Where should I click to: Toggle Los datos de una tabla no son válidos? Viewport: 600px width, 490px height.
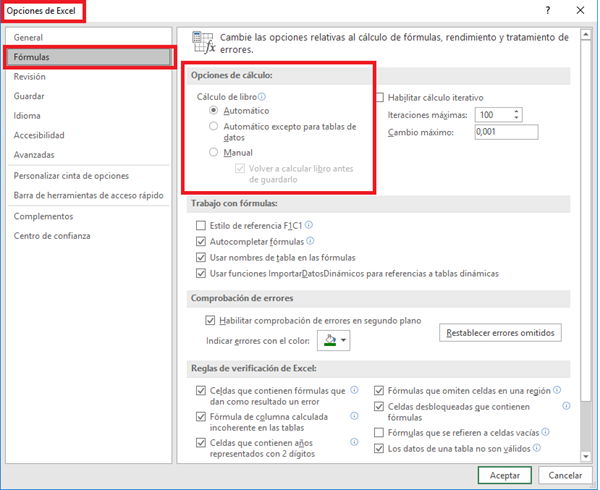click(x=379, y=448)
